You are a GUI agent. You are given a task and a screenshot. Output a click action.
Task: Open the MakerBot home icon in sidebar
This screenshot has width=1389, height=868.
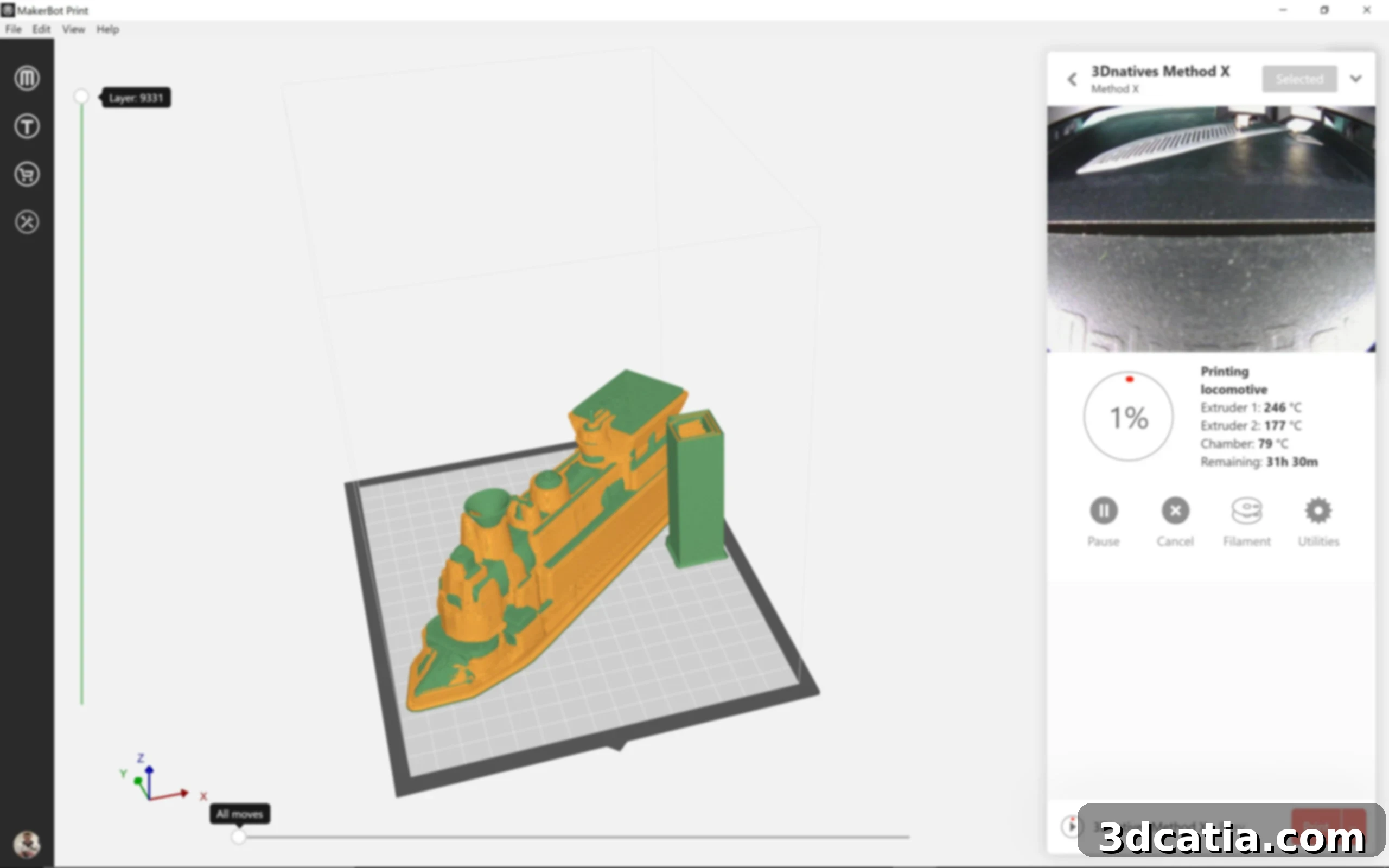pyautogui.click(x=27, y=78)
